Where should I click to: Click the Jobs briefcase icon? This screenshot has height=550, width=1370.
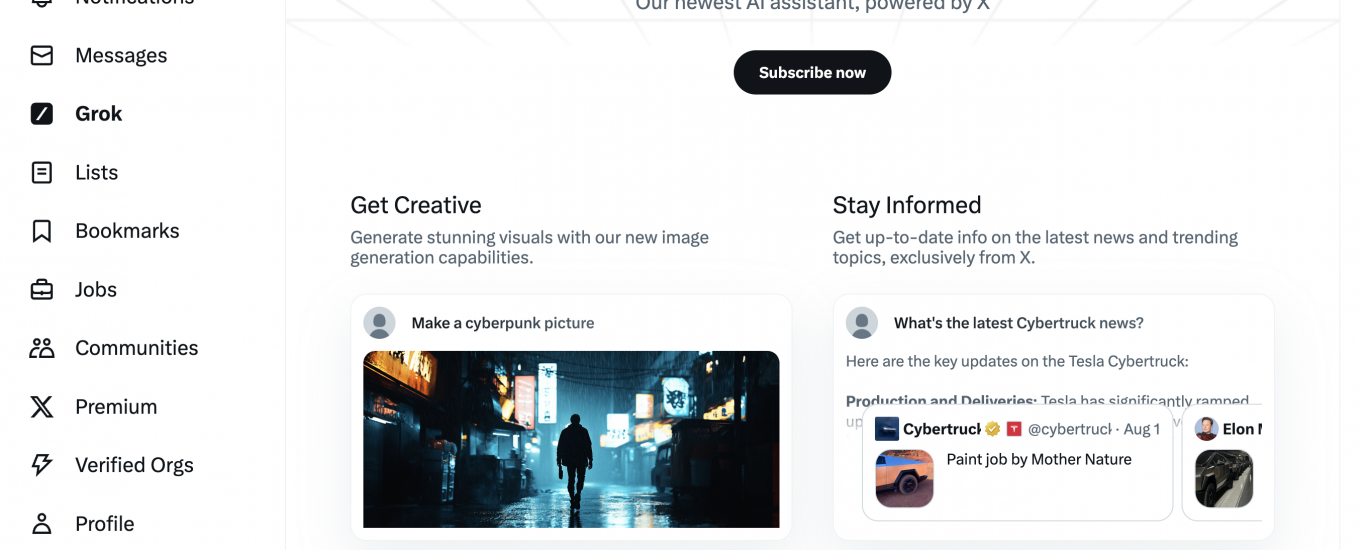[42, 290]
